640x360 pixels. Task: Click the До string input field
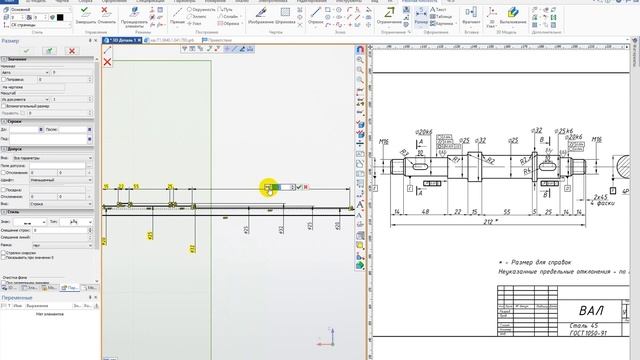(24, 129)
